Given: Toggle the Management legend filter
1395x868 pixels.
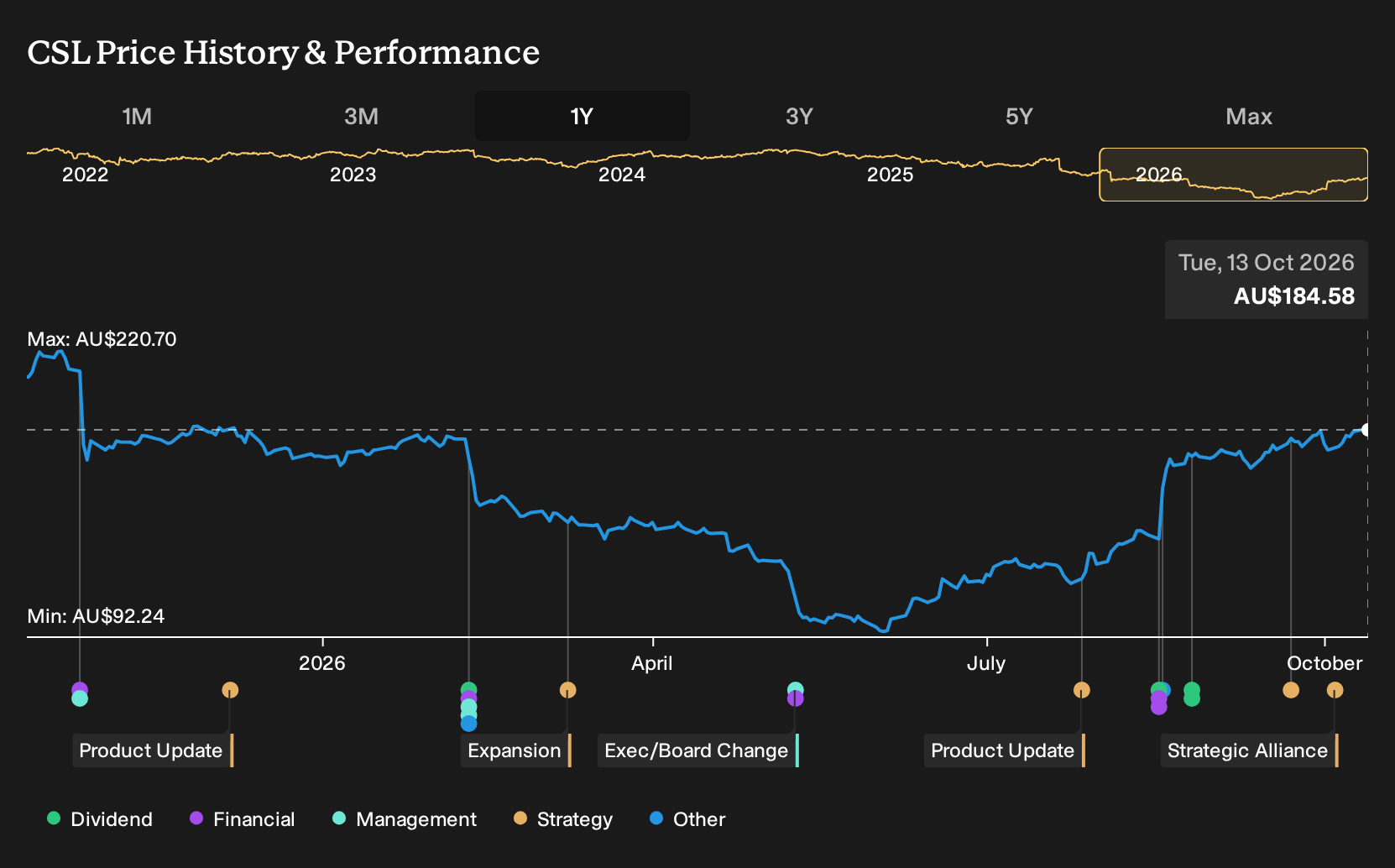Looking at the screenshot, I should (x=404, y=819).
